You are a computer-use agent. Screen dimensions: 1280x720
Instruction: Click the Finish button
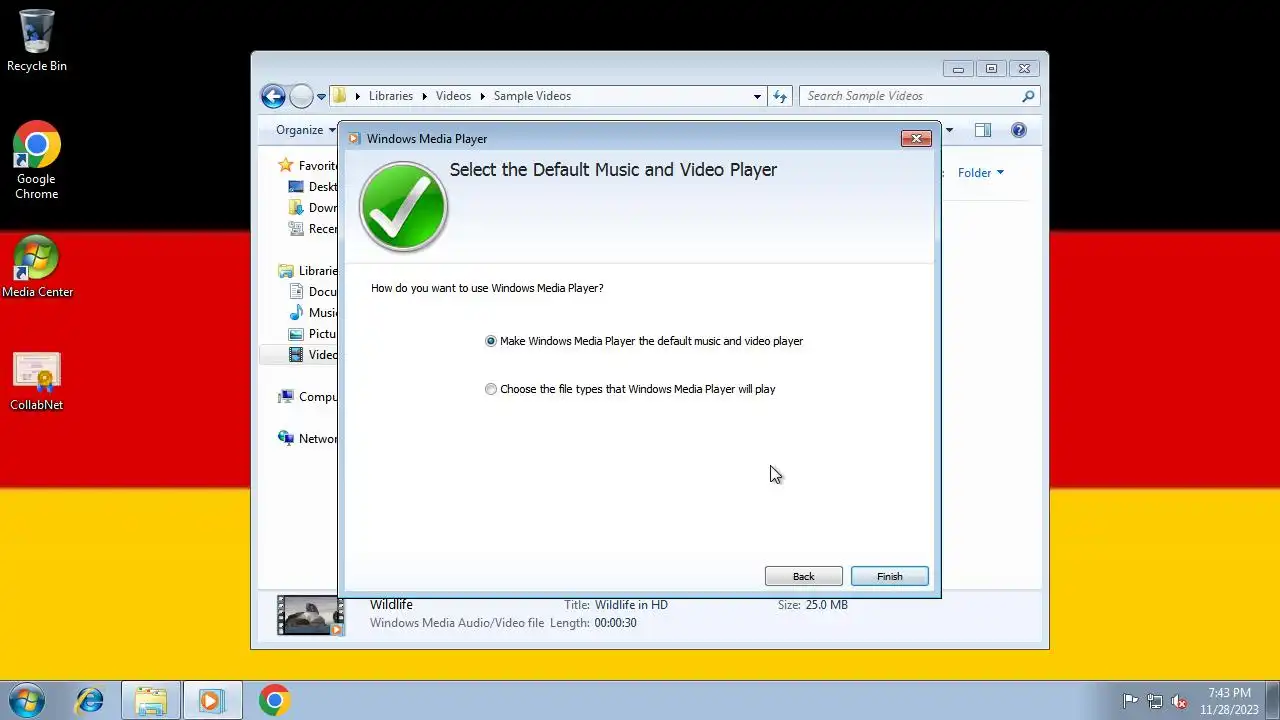(x=889, y=576)
